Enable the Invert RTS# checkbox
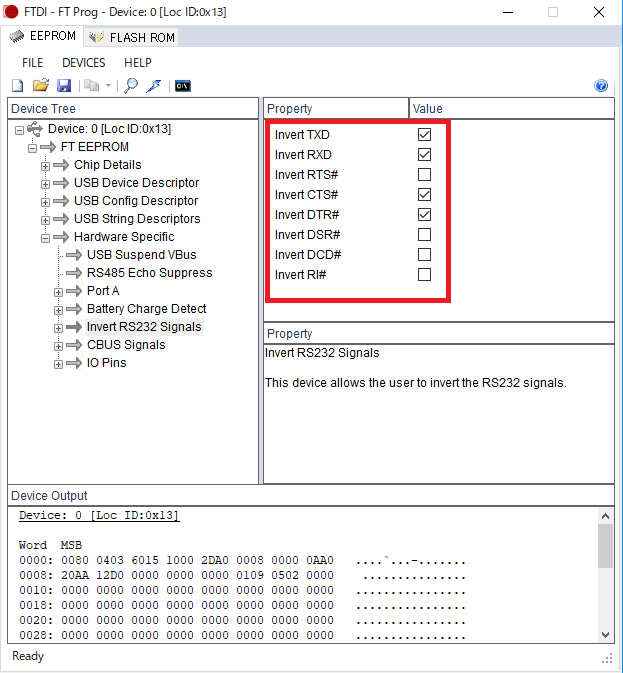Viewport: 623px width, 673px height. (x=424, y=175)
